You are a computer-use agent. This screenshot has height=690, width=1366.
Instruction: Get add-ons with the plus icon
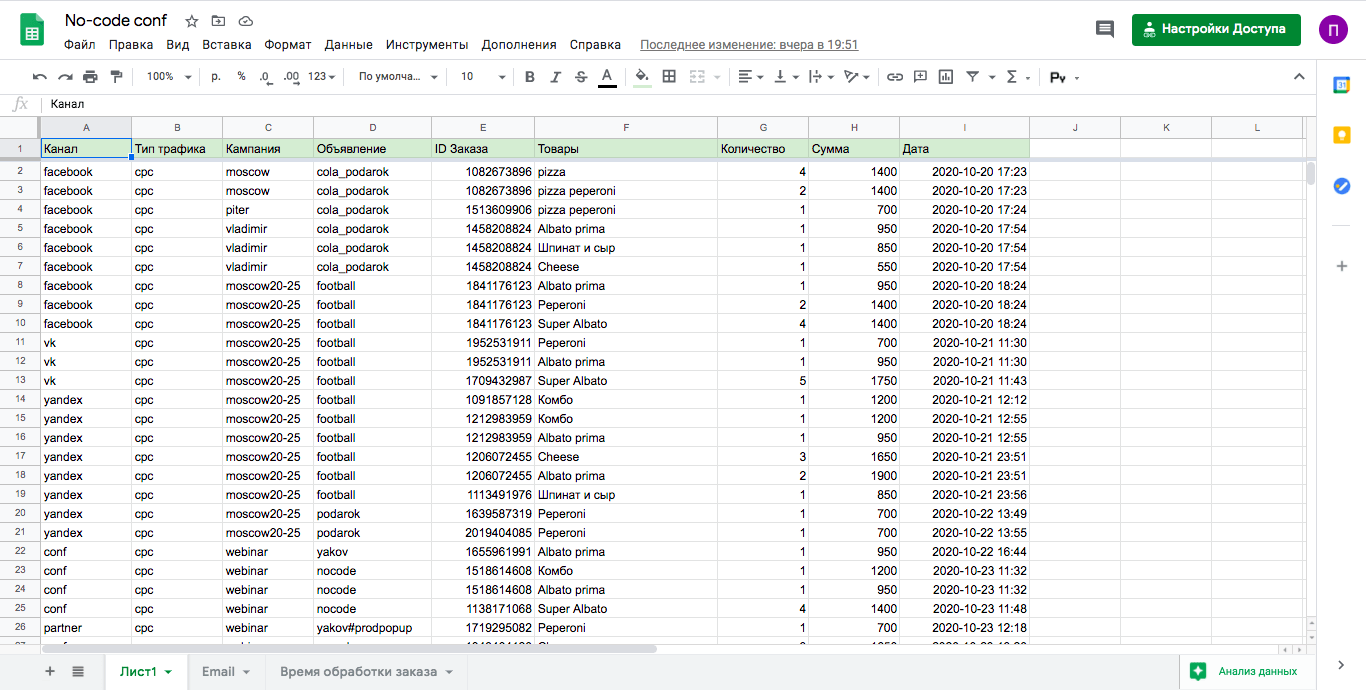click(1342, 266)
